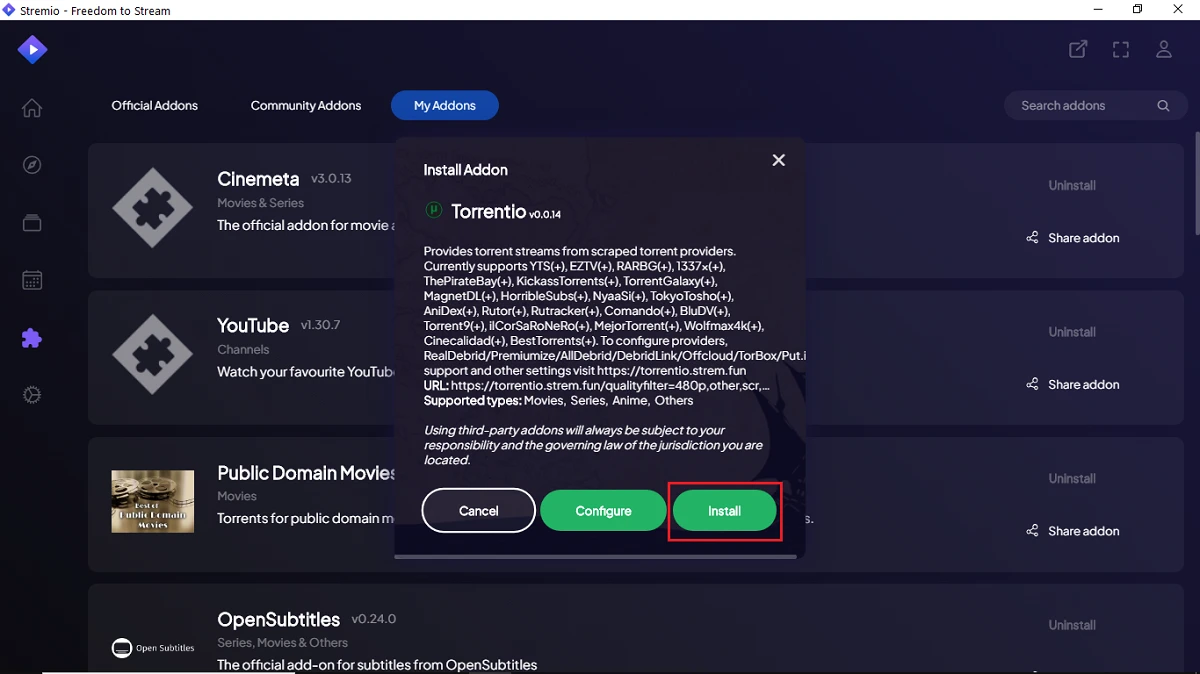Open the Library icon in sidebar
This screenshot has width=1200, height=674.
point(32,223)
